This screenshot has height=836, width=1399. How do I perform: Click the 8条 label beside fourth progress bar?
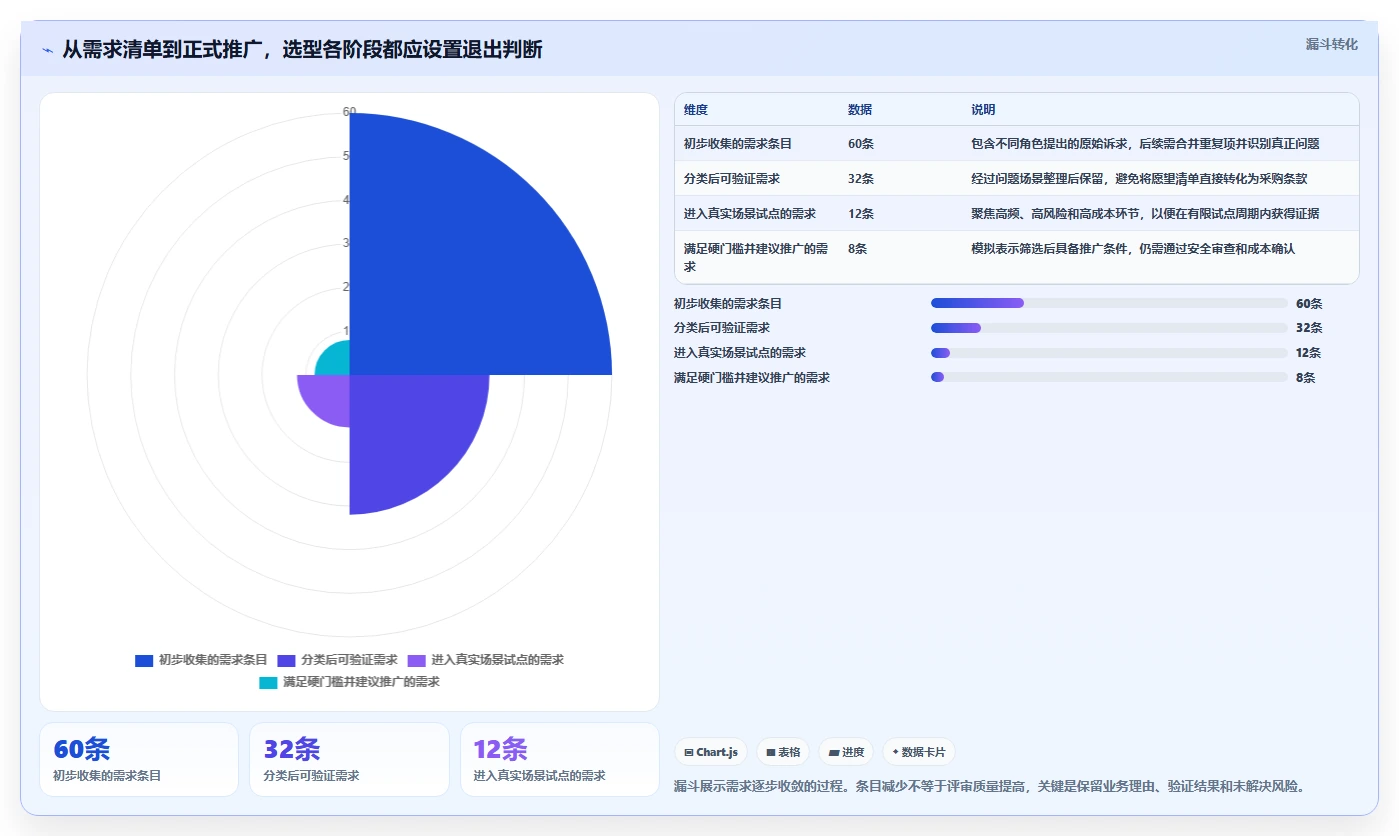point(1306,378)
